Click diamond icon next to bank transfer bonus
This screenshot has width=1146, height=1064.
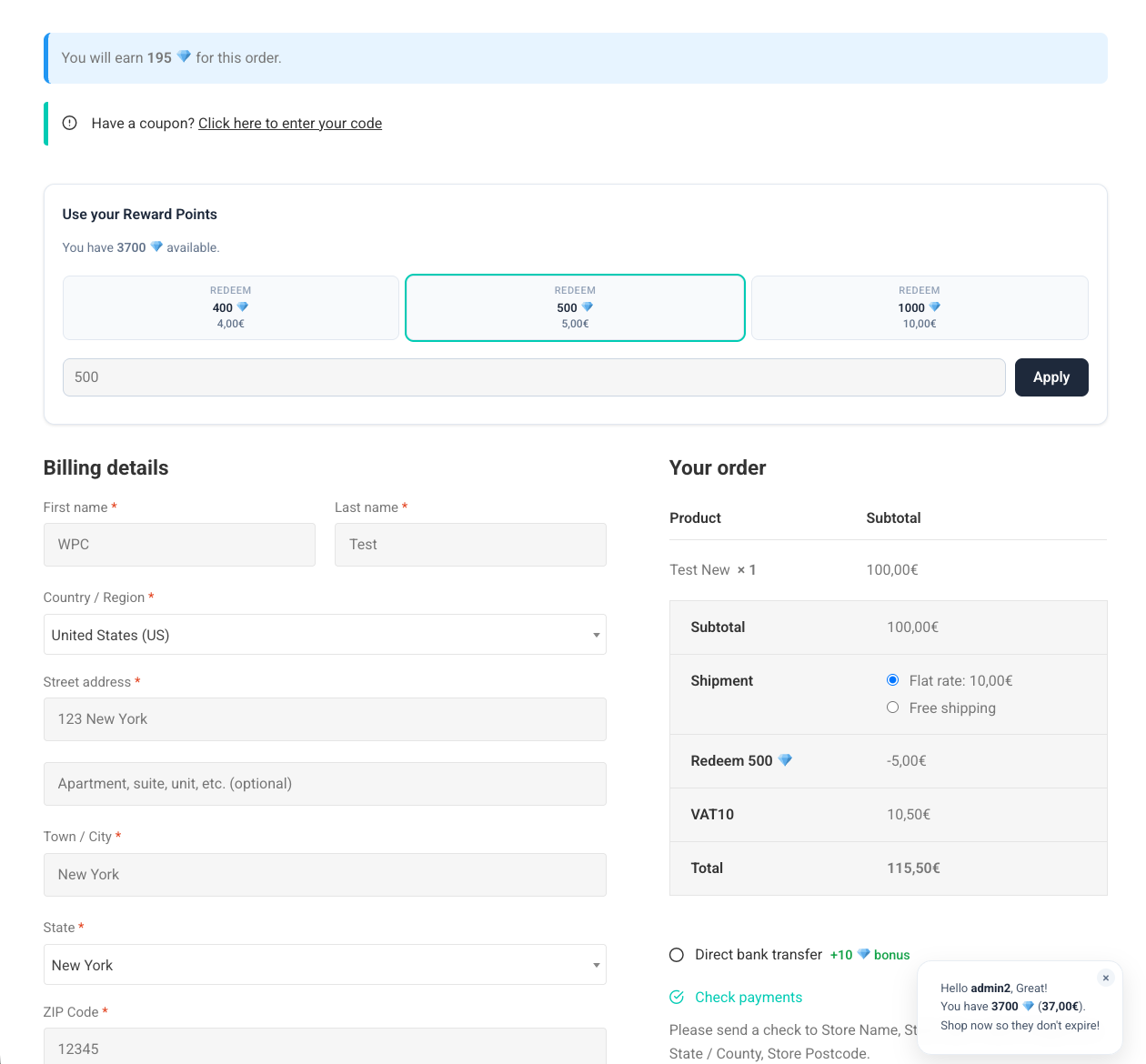(x=863, y=954)
